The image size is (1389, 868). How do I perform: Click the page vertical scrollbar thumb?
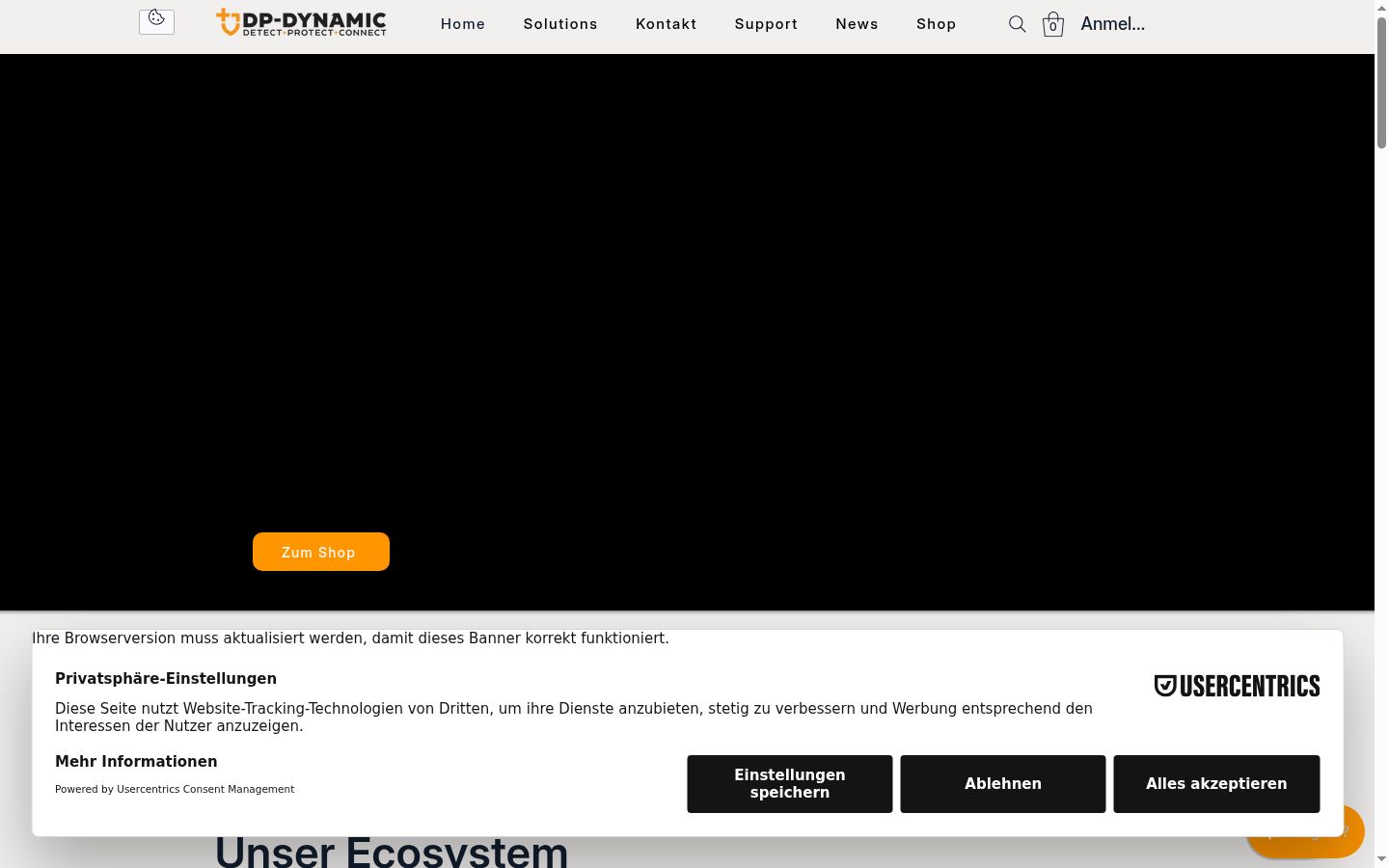click(1381, 82)
